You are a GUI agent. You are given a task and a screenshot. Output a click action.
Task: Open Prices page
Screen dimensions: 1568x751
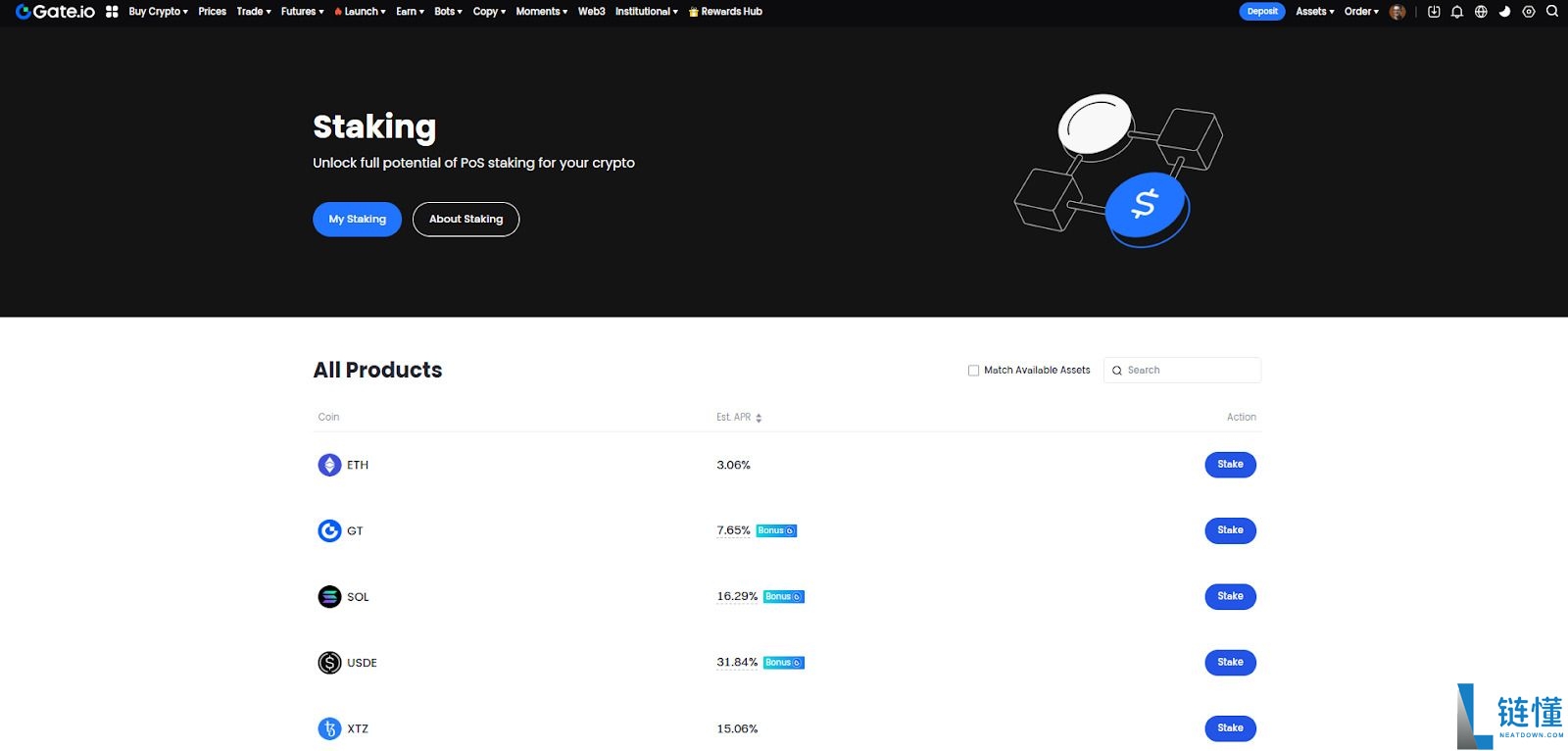pyautogui.click(x=212, y=12)
